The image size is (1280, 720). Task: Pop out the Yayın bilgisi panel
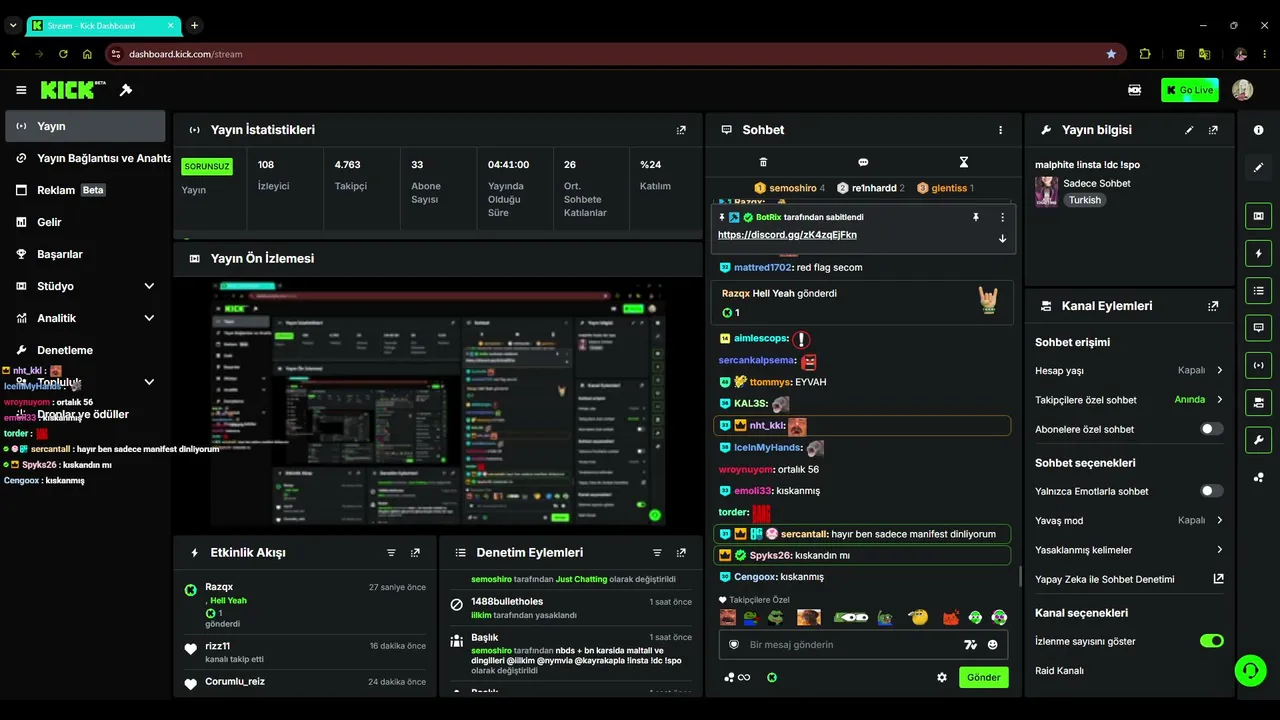tap(1213, 130)
